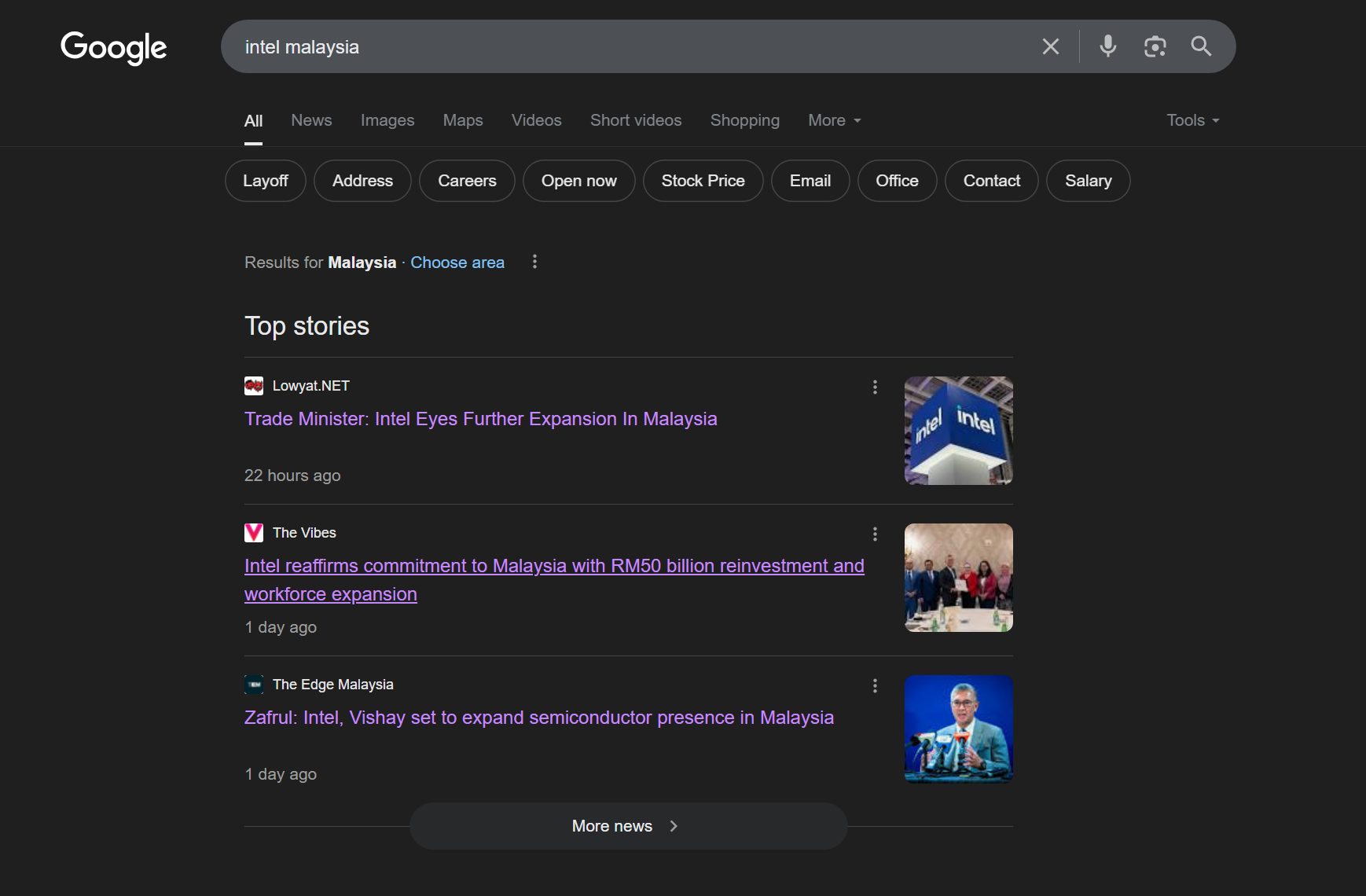Click the Choose area link
Viewport: 1366px width, 896px height.
pyautogui.click(x=457, y=263)
